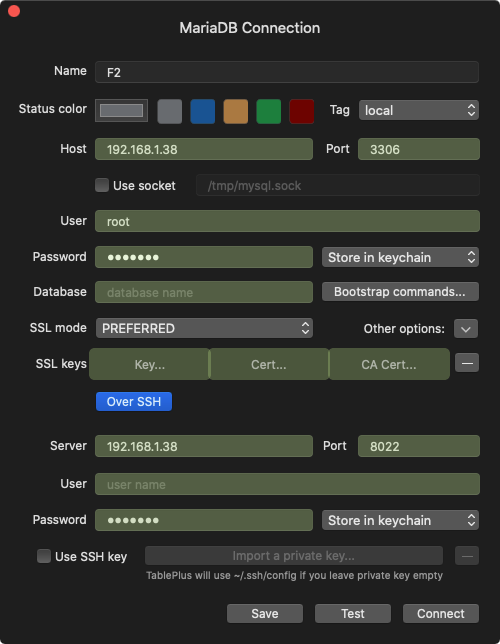
Task: Select the green status color
Action: pos(269,111)
